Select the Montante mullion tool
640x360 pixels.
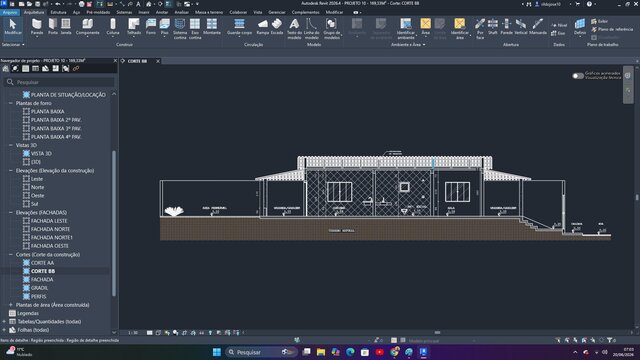pos(212,27)
